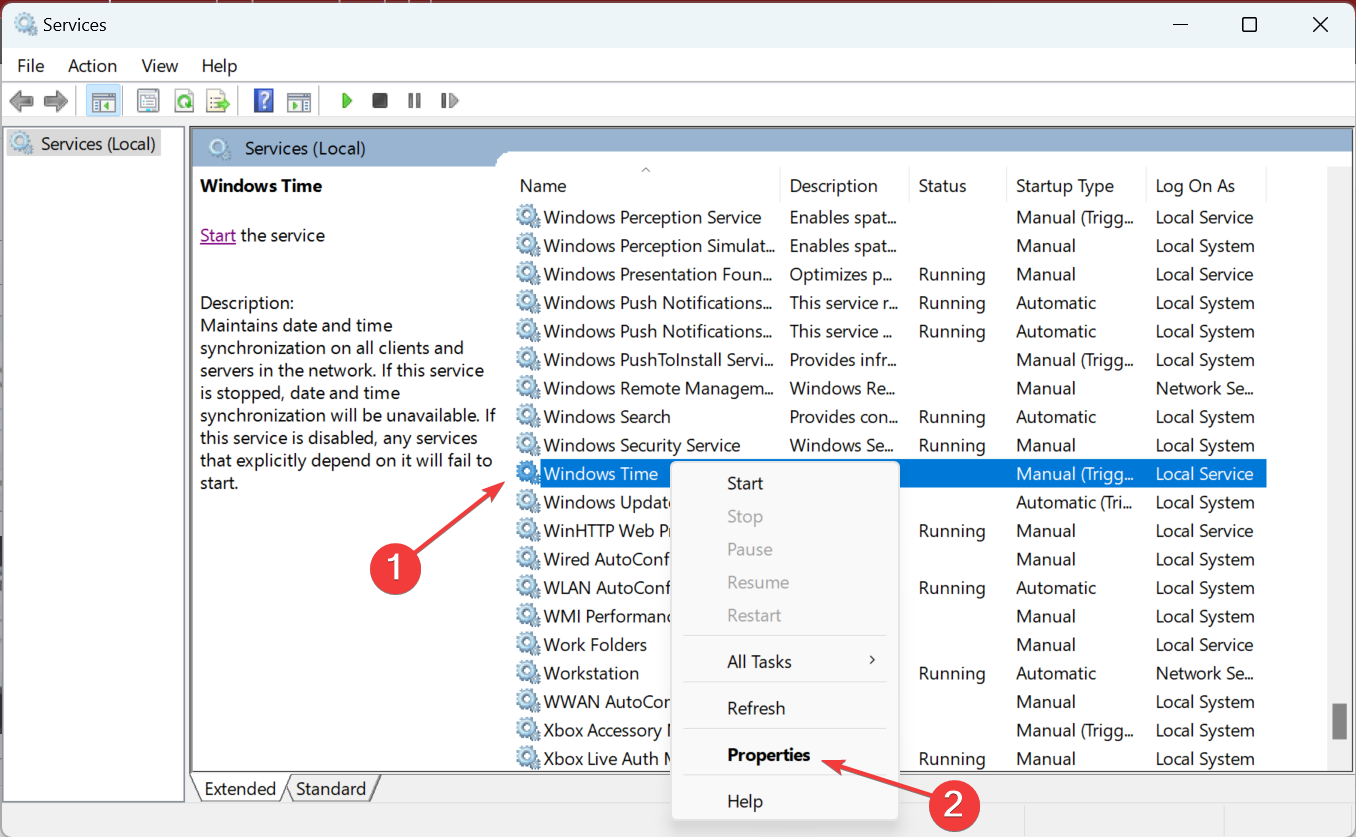Select Services (Local) tree node
The width and height of the screenshot is (1356, 837).
(x=84, y=144)
